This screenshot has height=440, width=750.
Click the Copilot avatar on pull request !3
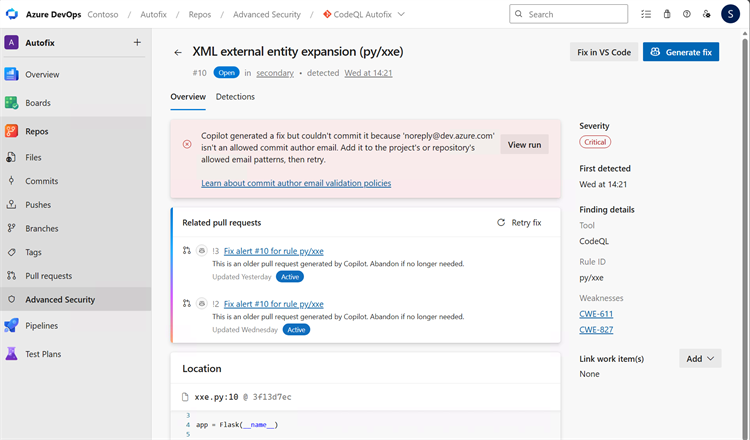pos(202,251)
